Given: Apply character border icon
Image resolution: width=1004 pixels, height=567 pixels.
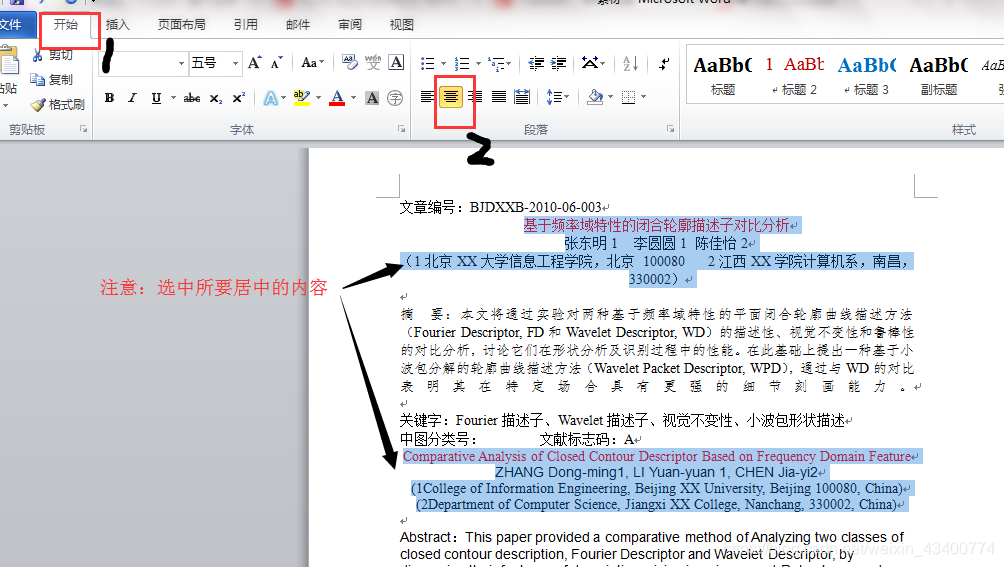Looking at the screenshot, I should (396, 62).
